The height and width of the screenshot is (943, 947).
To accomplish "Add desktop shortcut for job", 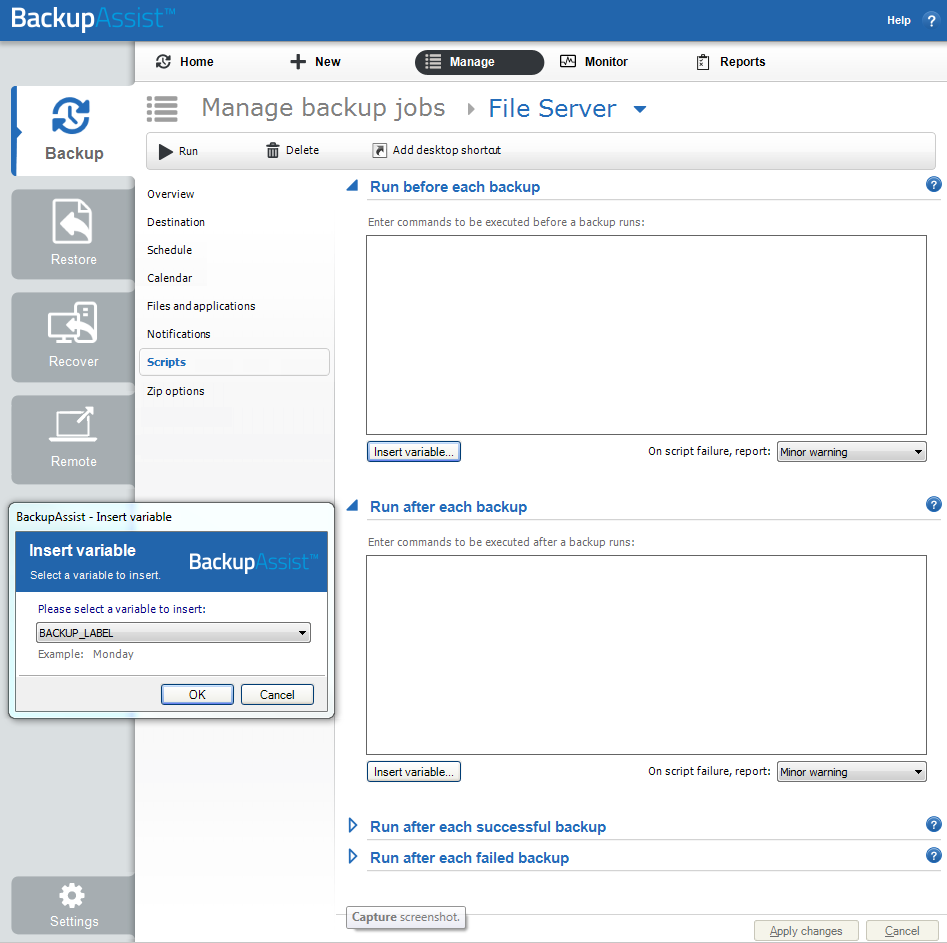I will 437,150.
